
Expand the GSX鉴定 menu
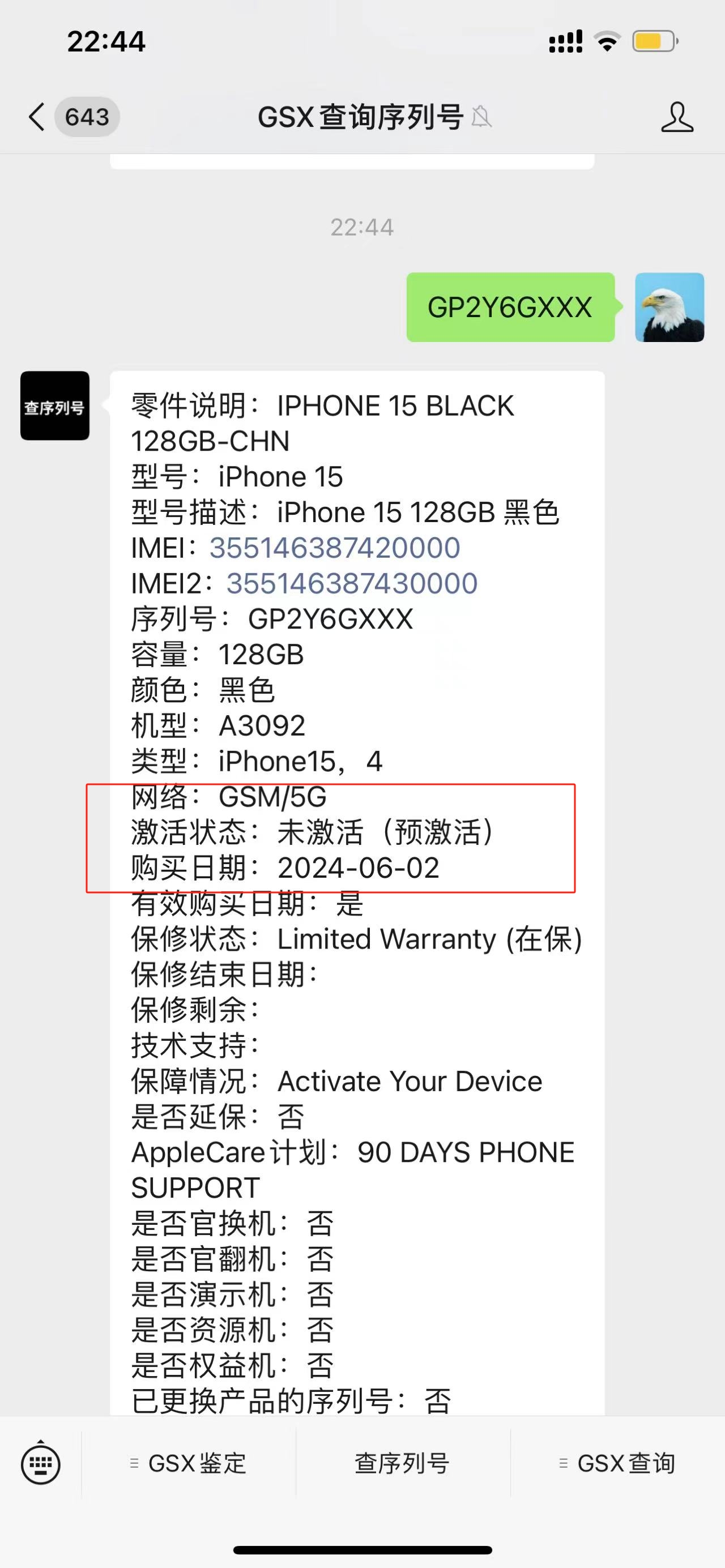189,1463
